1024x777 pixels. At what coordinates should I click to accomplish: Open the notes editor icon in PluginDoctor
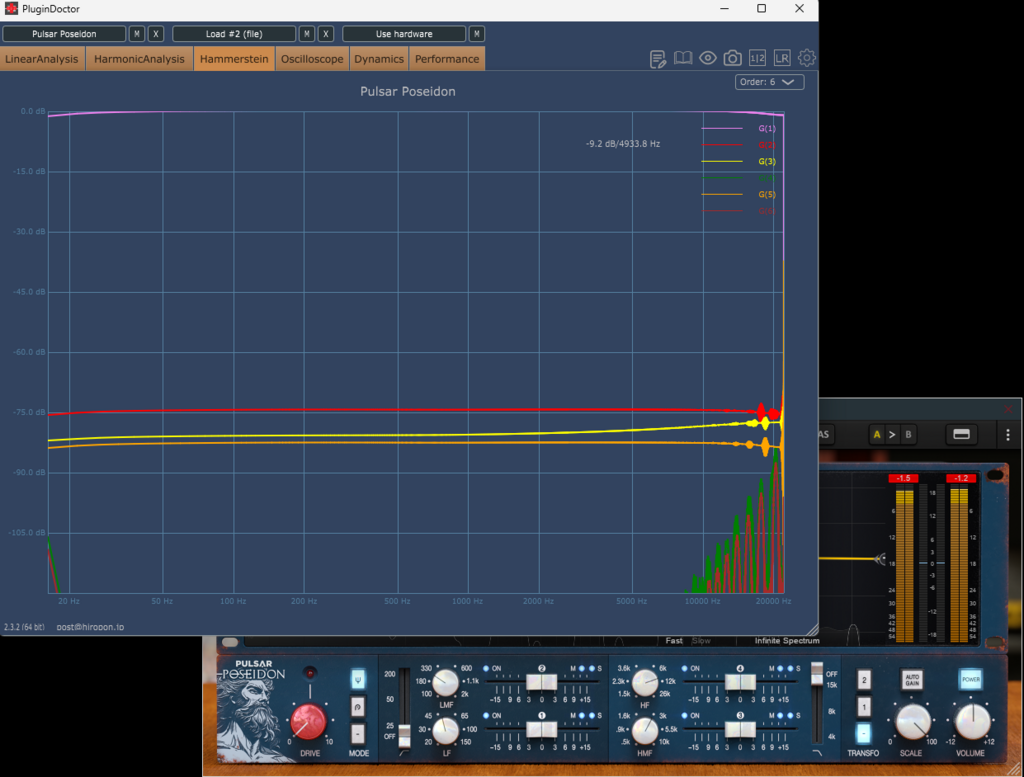coord(658,59)
